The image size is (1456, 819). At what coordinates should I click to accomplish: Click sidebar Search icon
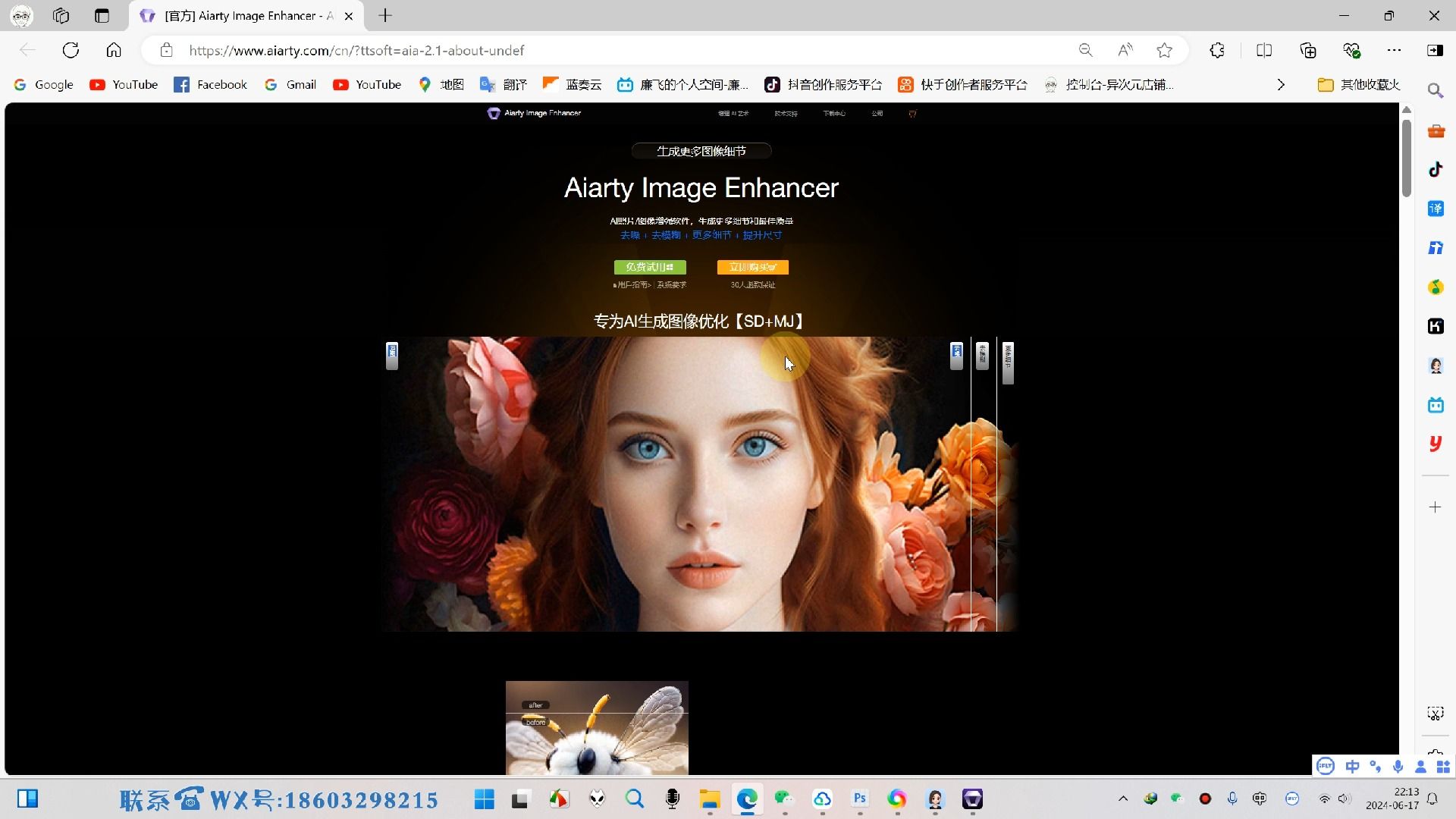[x=1436, y=91]
